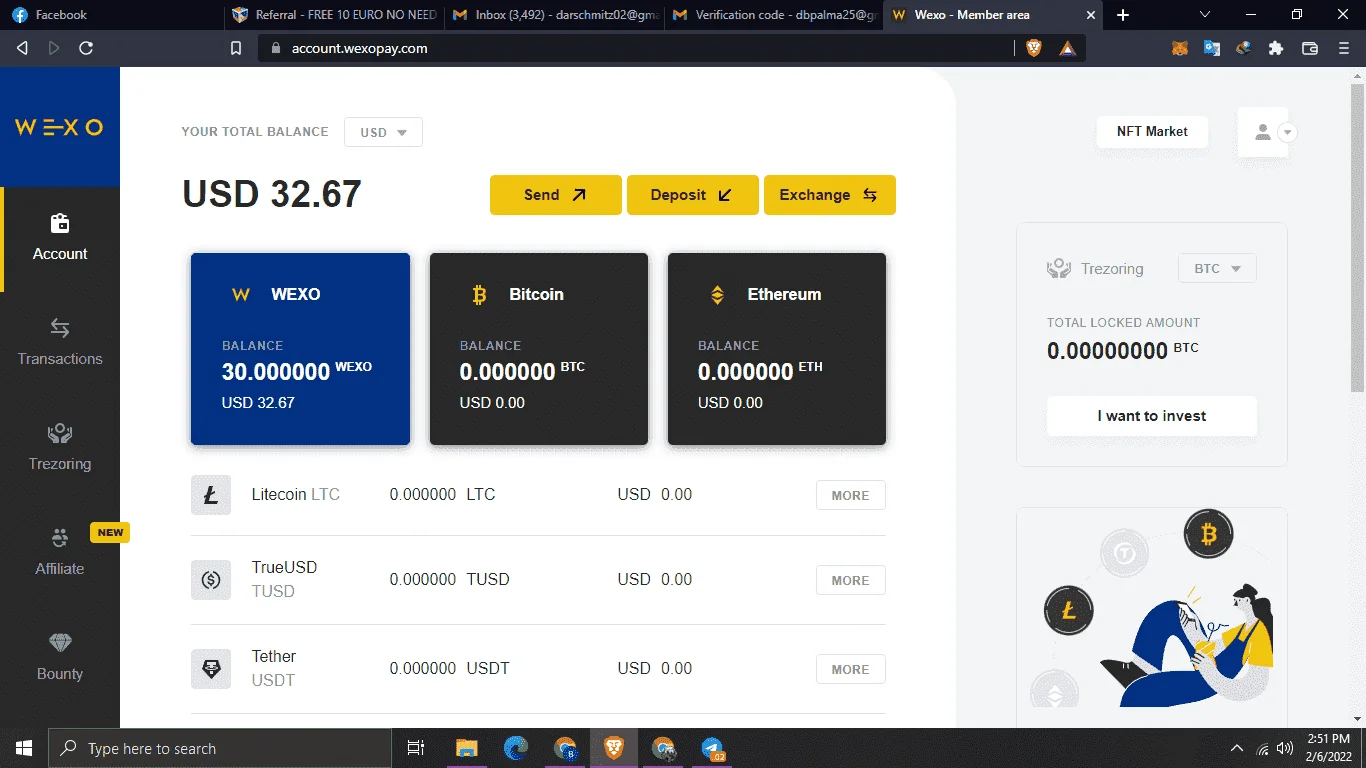The width and height of the screenshot is (1366, 768).
Task: Click the address bar URL account.wexopay.com
Action: click(x=360, y=48)
